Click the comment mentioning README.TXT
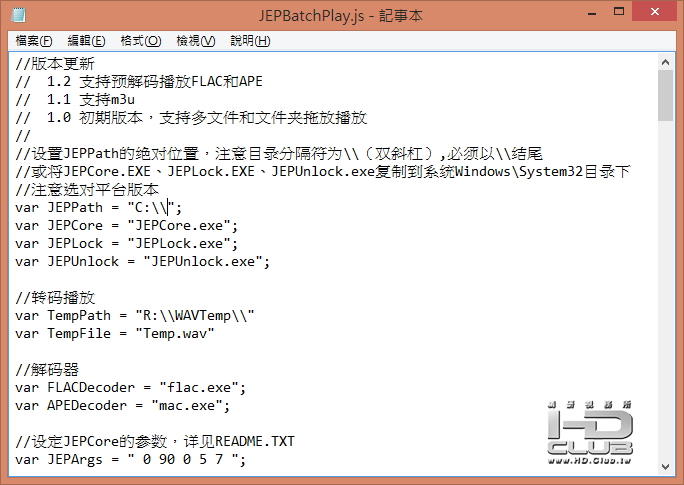Image resolution: width=684 pixels, height=485 pixels. [155, 441]
